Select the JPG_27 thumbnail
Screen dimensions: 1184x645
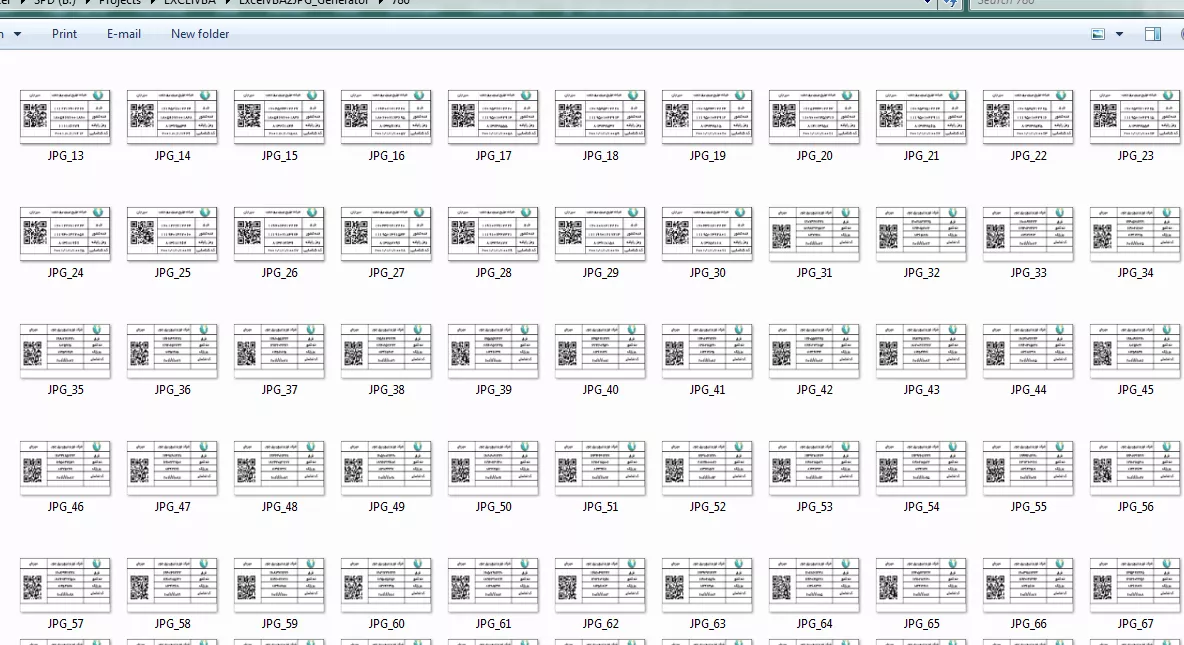coord(387,233)
